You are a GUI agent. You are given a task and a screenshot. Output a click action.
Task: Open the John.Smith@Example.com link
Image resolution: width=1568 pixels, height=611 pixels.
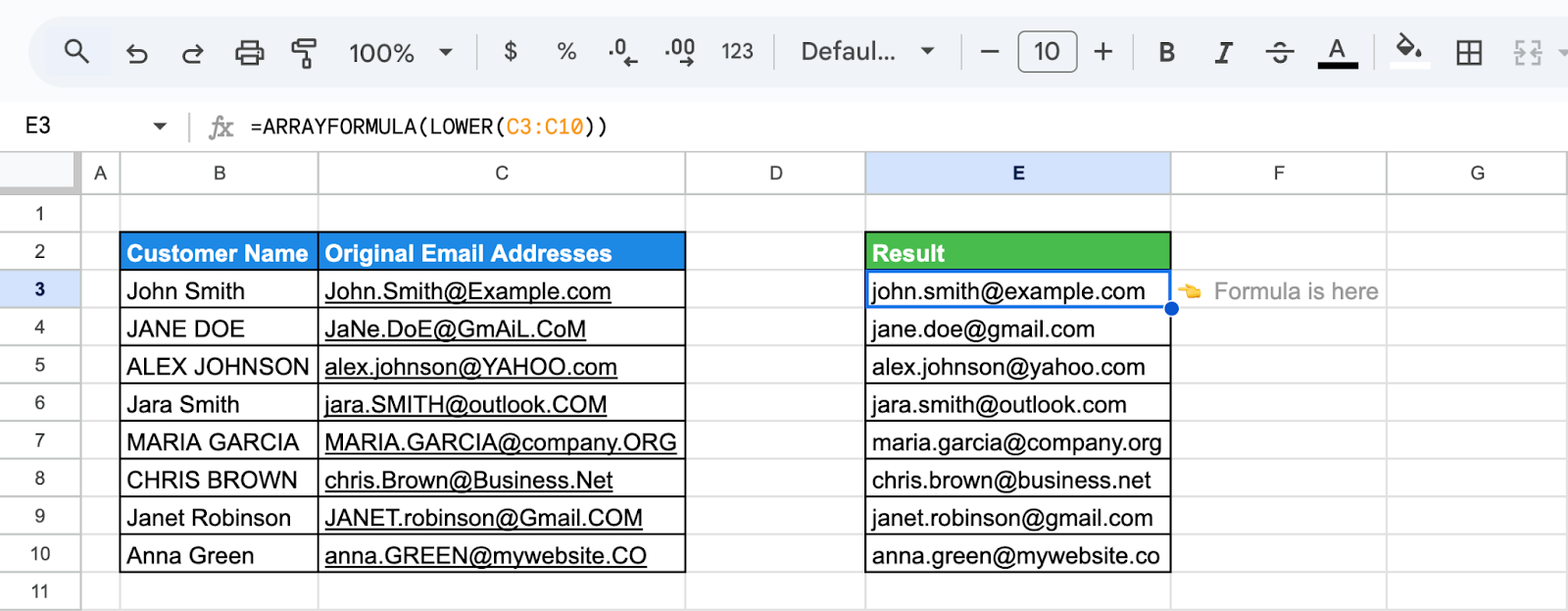(467, 291)
